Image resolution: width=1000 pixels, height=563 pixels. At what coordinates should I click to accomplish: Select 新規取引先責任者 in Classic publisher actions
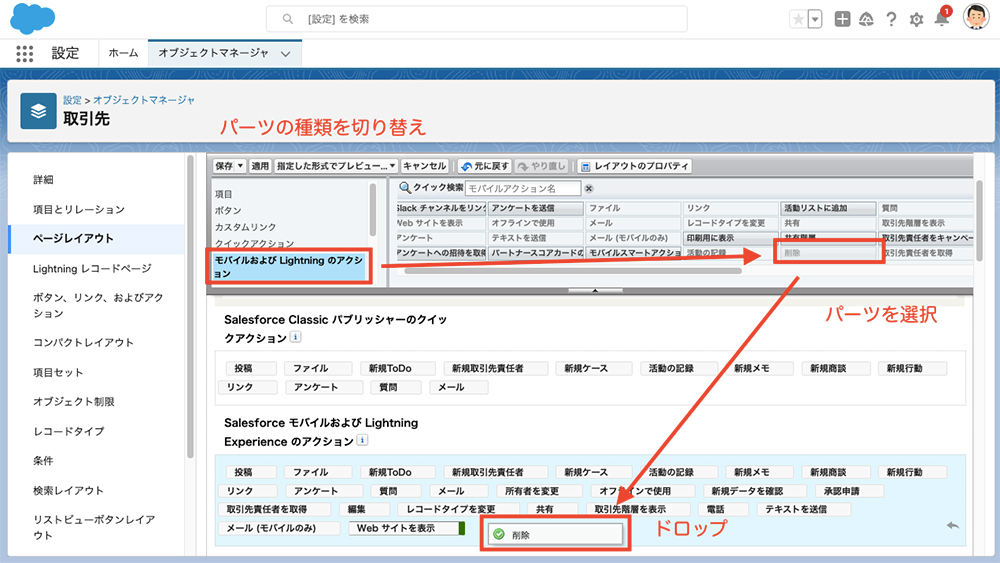tap(496, 369)
